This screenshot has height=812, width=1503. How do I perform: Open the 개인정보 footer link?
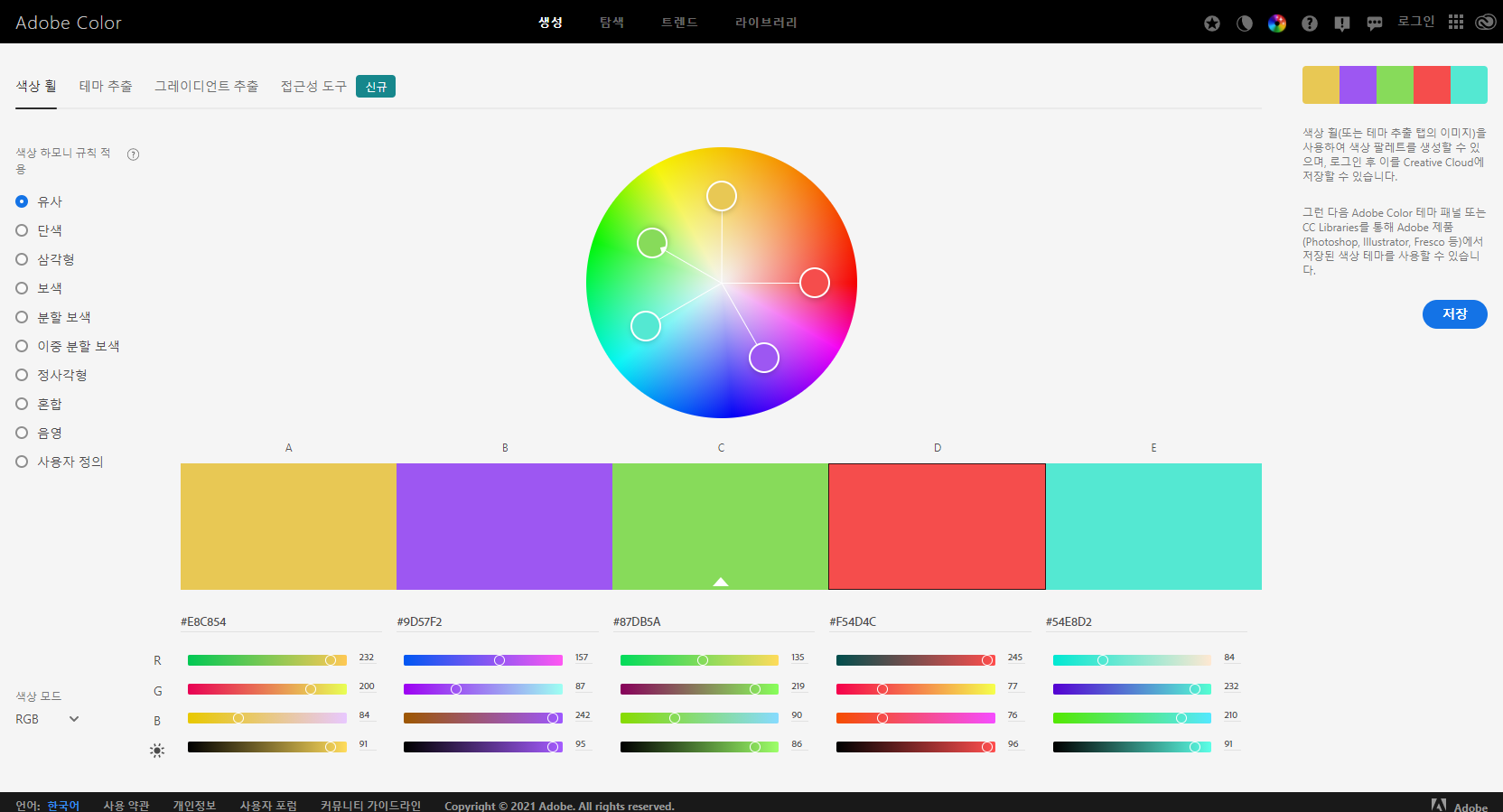pos(195,806)
